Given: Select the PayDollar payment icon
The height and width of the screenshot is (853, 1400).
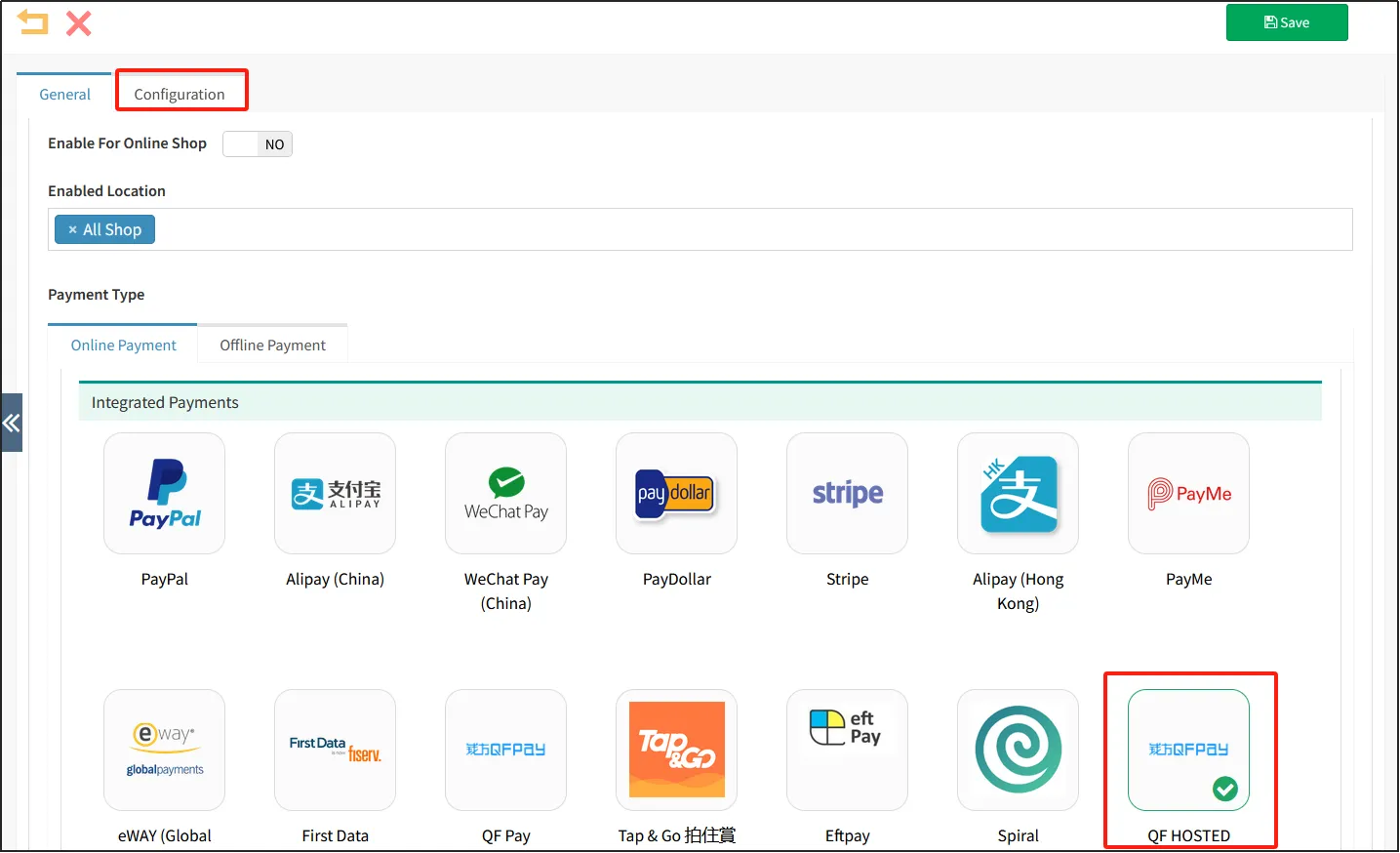Looking at the screenshot, I should pyautogui.click(x=677, y=494).
